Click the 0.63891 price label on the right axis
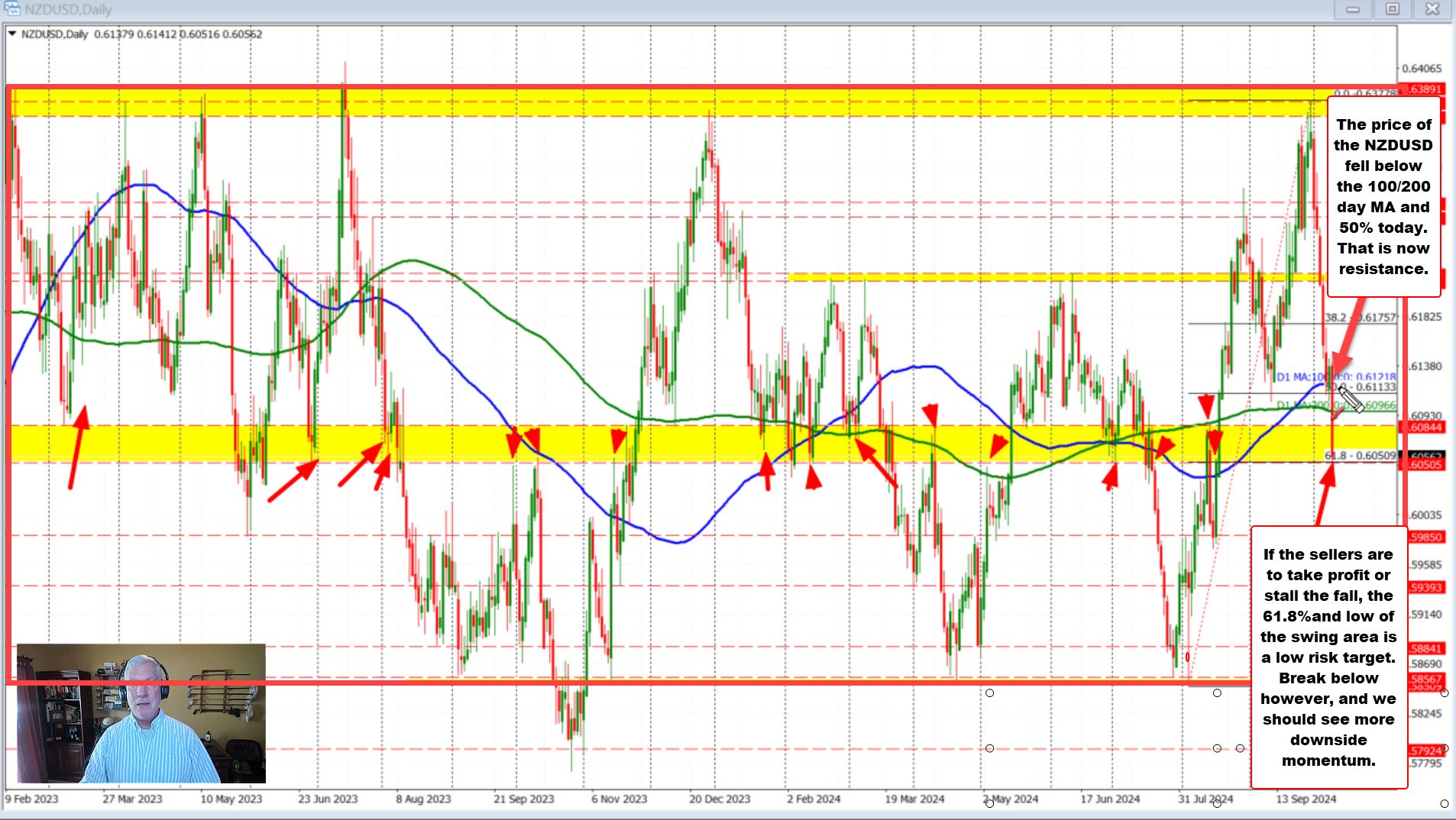This screenshot has width=1456, height=820. click(1424, 89)
